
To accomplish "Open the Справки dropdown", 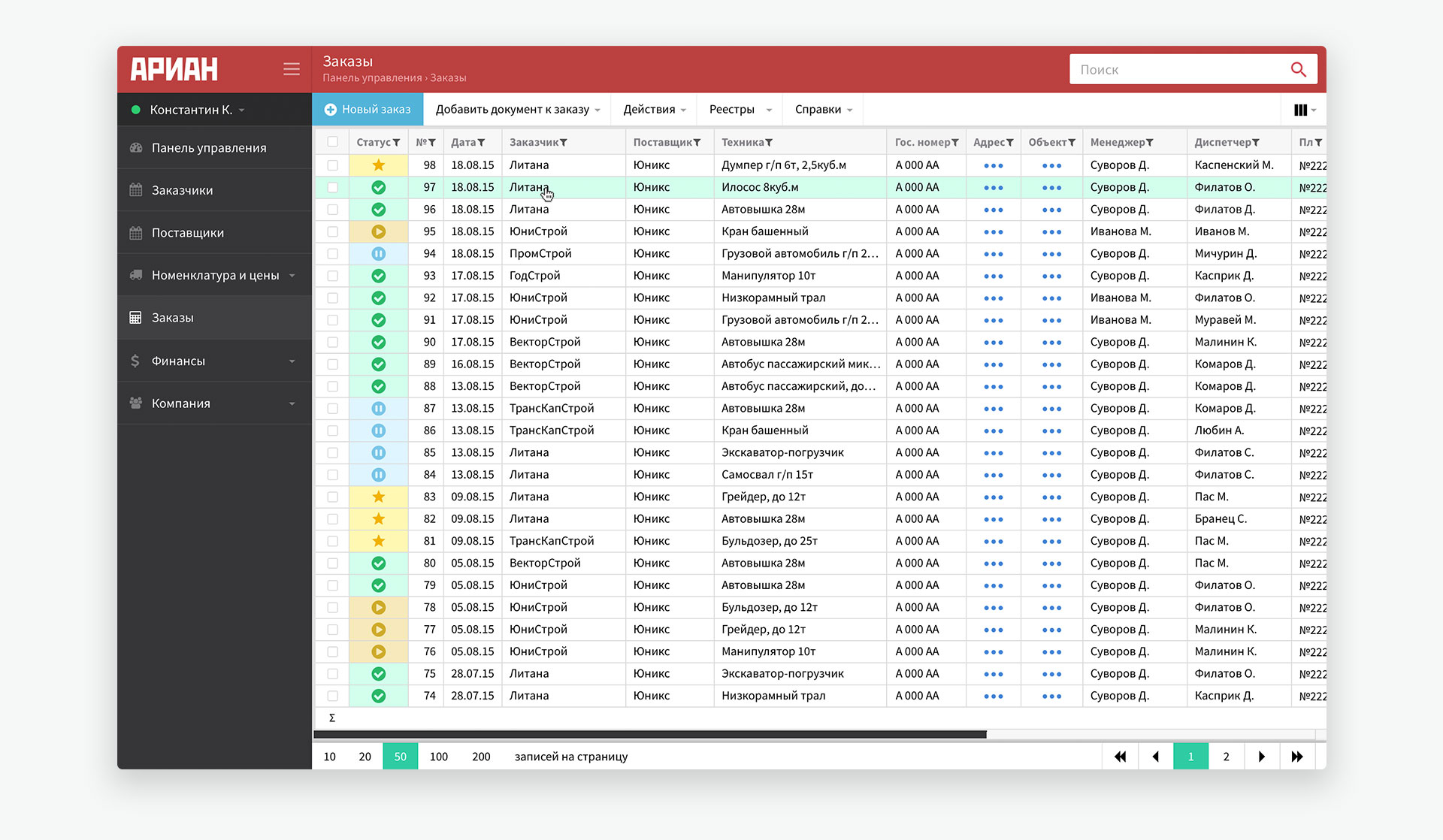I will pyautogui.click(x=823, y=110).
